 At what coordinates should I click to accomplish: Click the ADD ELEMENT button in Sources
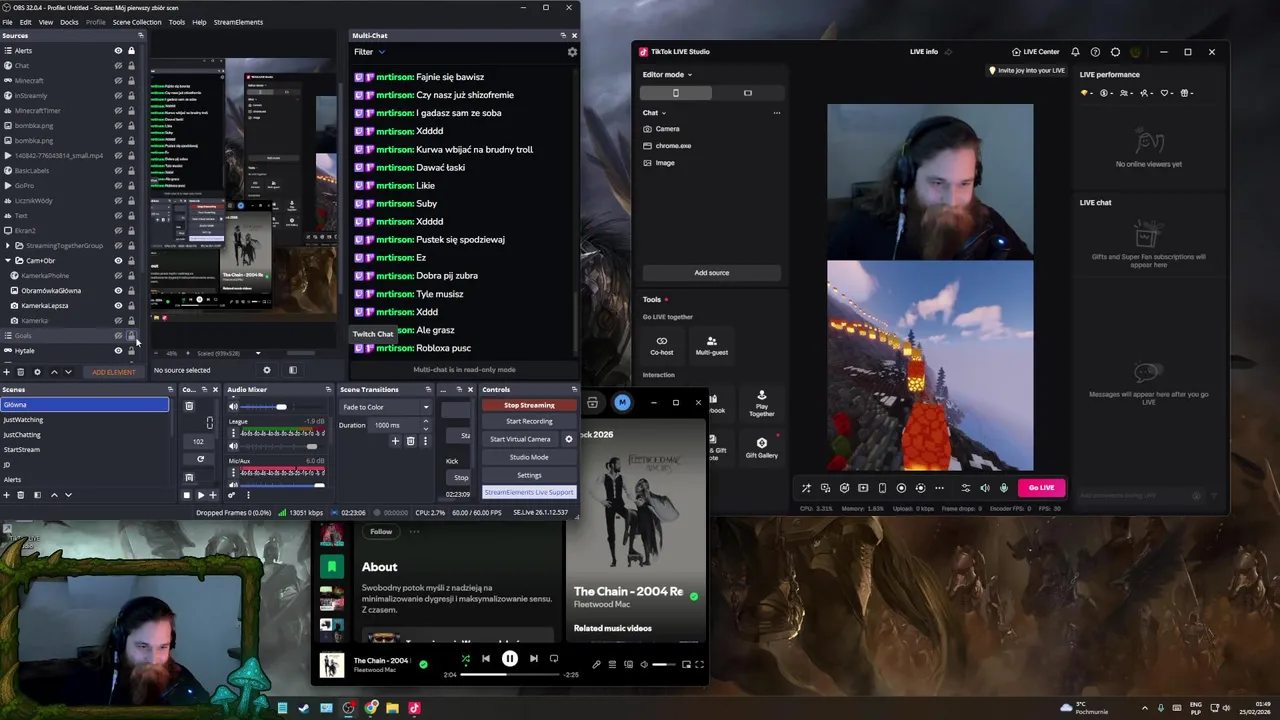[x=114, y=372]
